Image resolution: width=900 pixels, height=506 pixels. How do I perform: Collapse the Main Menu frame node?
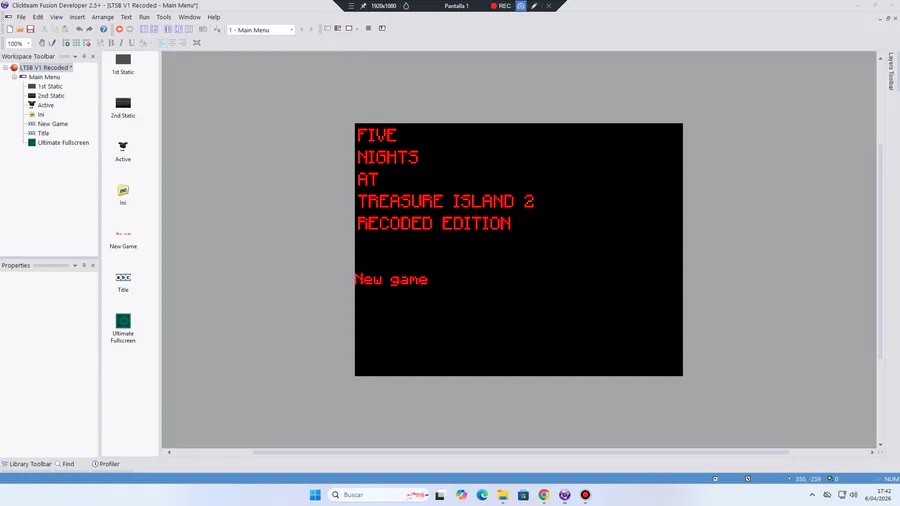pyautogui.click(x=14, y=77)
